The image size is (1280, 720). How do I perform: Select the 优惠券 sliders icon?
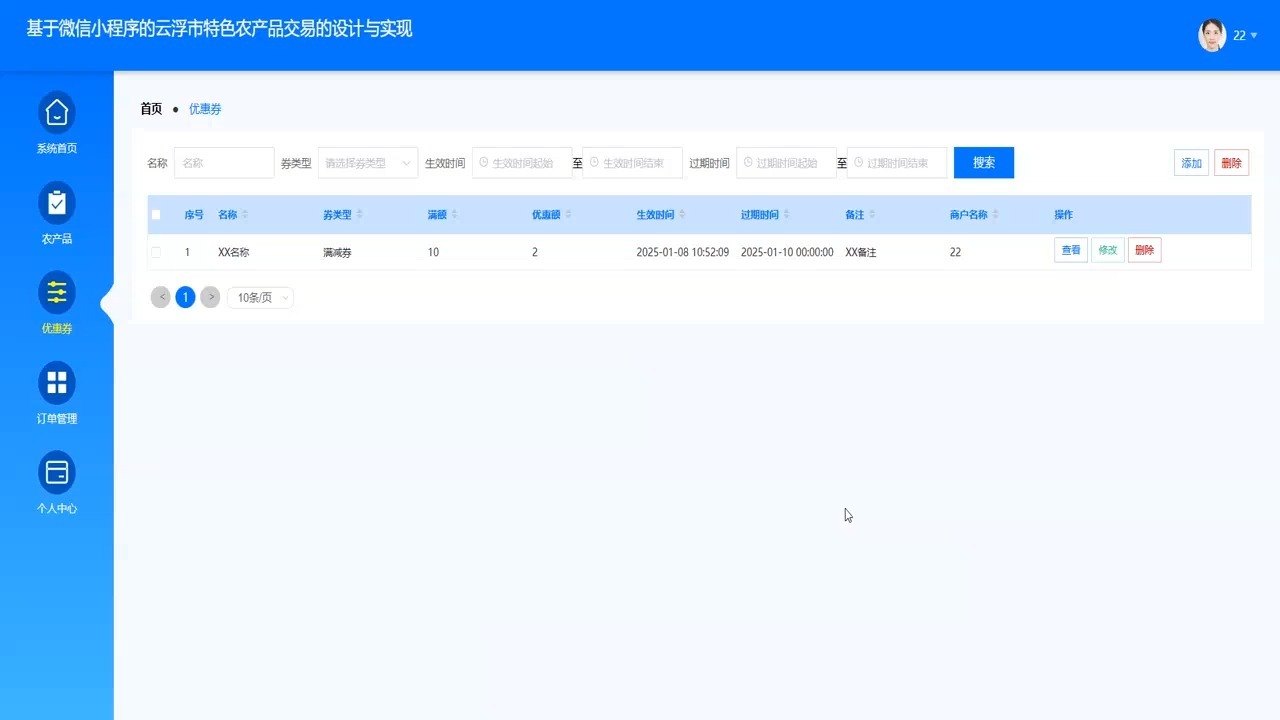pyautogui.click(x=57, y=292)
